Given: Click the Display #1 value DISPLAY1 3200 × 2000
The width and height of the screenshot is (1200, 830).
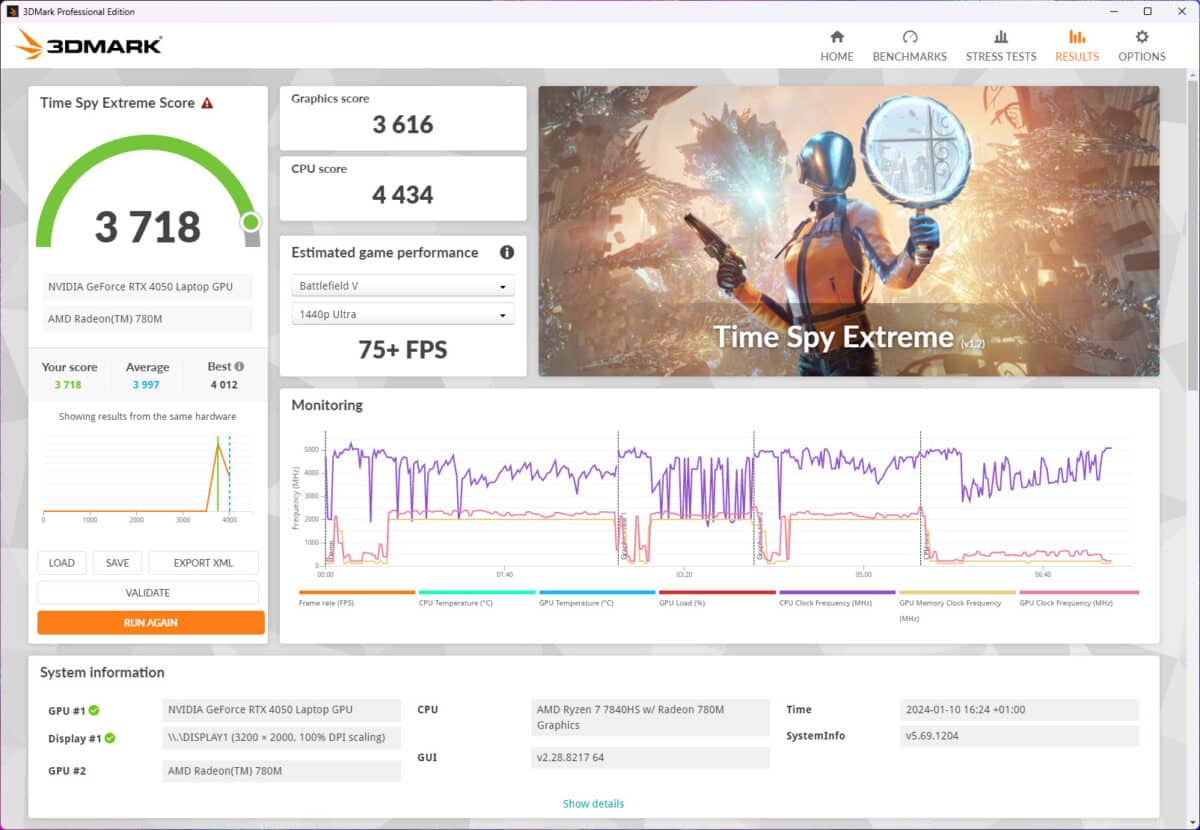Looking at the screenshot, I should click(x=282, y=739).
